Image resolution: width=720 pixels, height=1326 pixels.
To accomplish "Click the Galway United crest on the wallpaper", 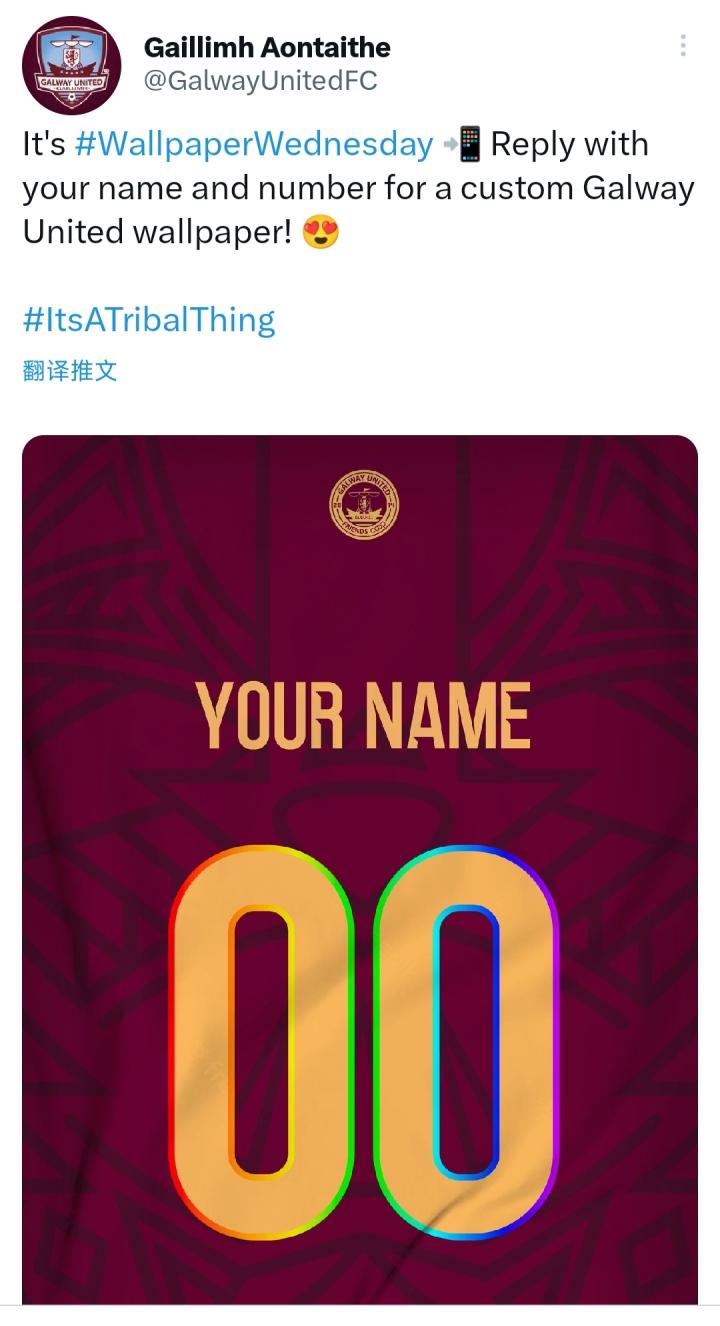I will coord(363,503).
